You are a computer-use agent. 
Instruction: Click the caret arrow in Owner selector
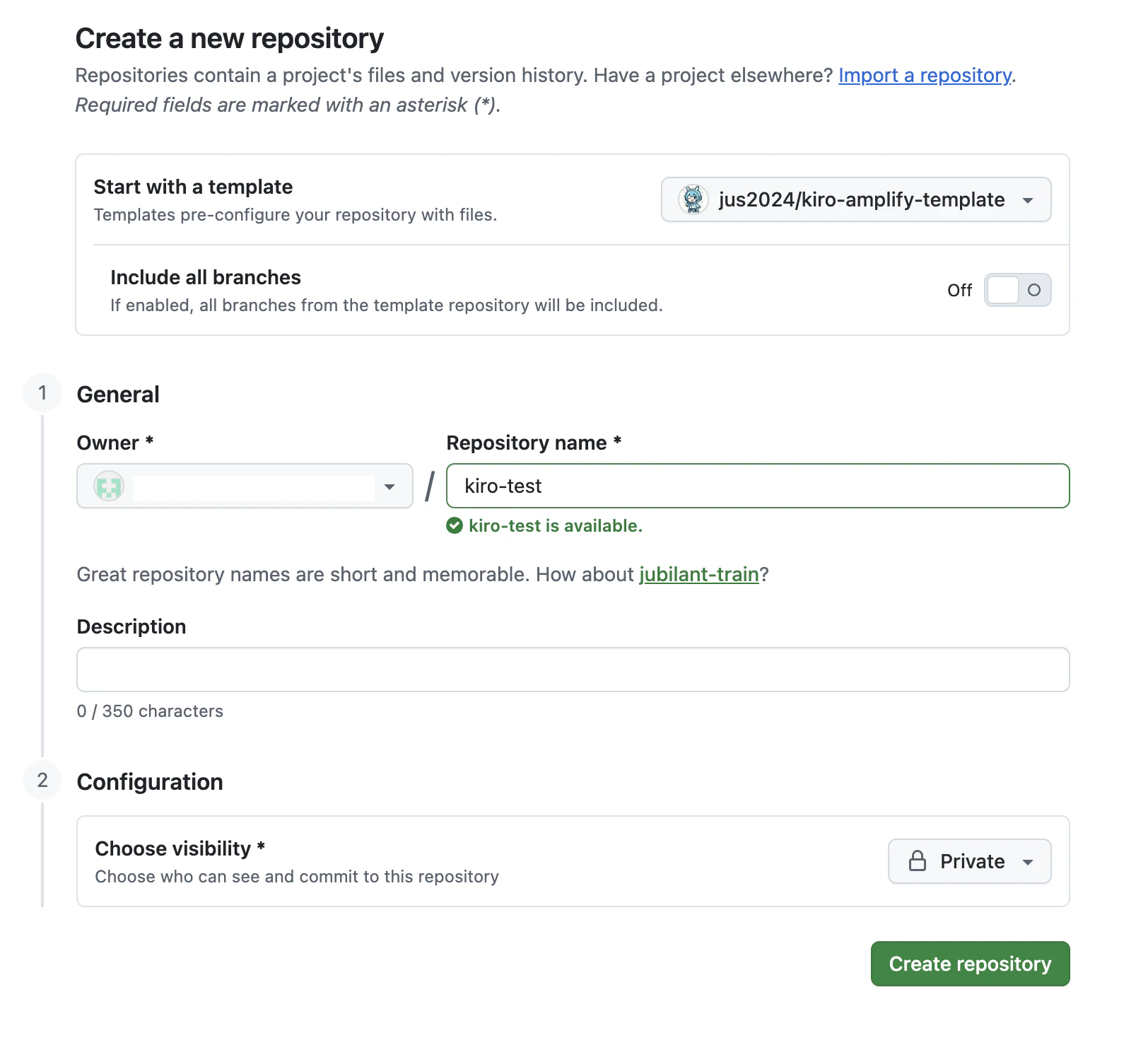(x=389, y=487)
